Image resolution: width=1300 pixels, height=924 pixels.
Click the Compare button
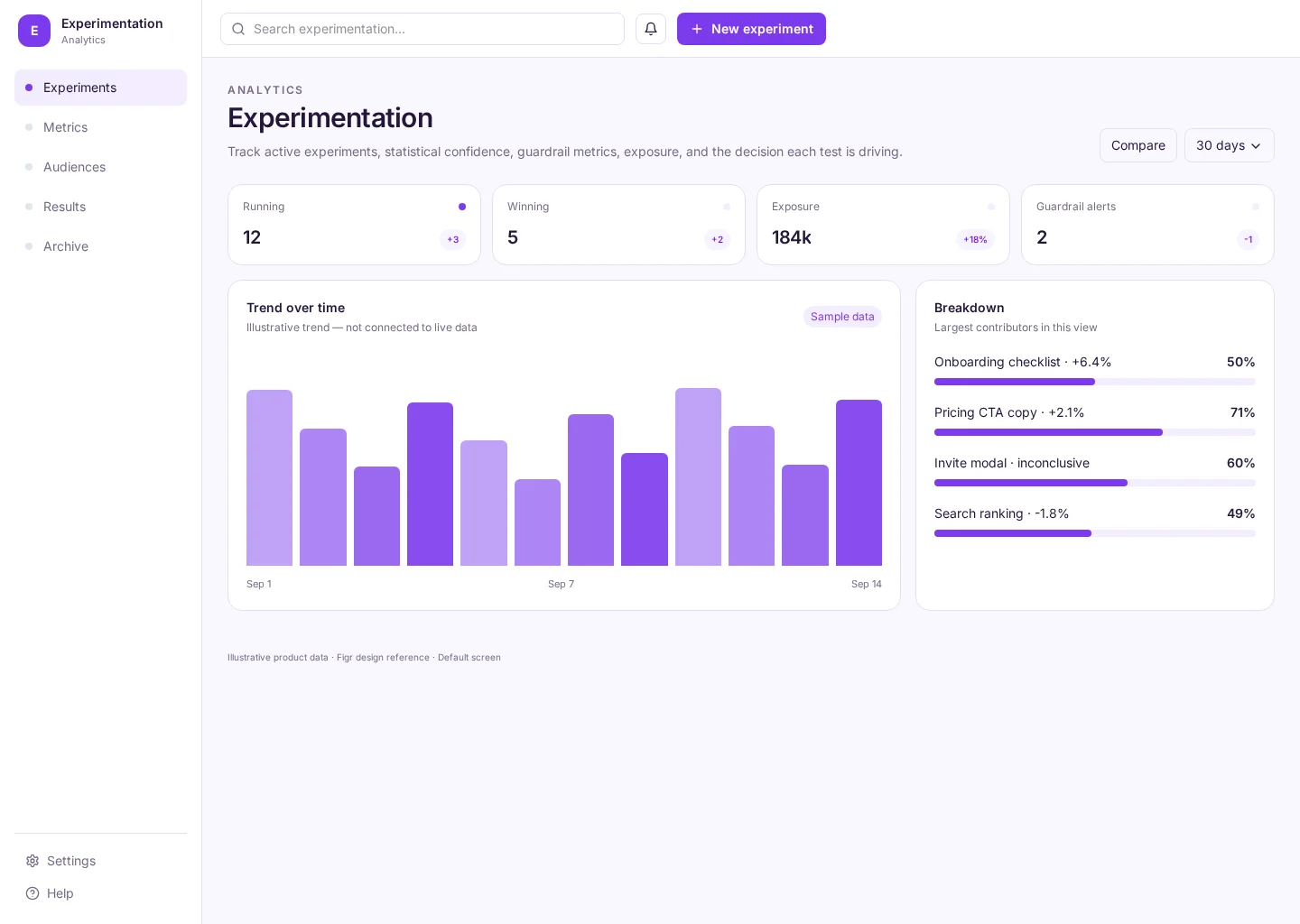1137,145
